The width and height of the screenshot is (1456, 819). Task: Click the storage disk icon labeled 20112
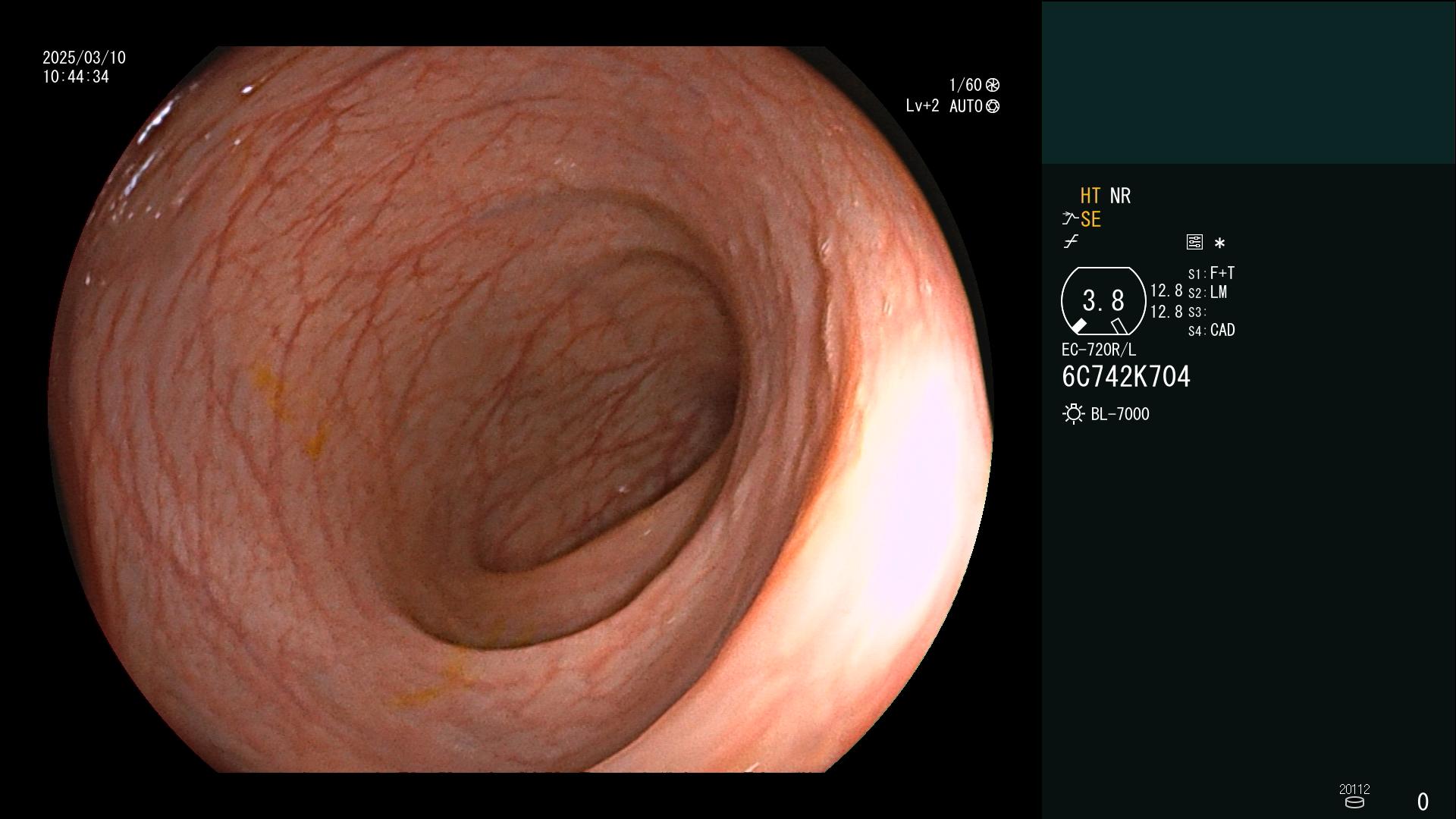(1354, 802)
